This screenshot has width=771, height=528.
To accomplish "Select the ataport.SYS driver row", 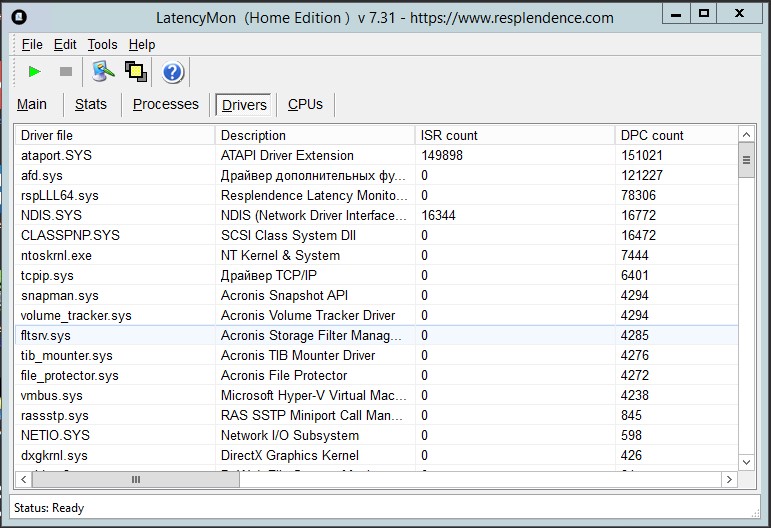I will point(377,155).
